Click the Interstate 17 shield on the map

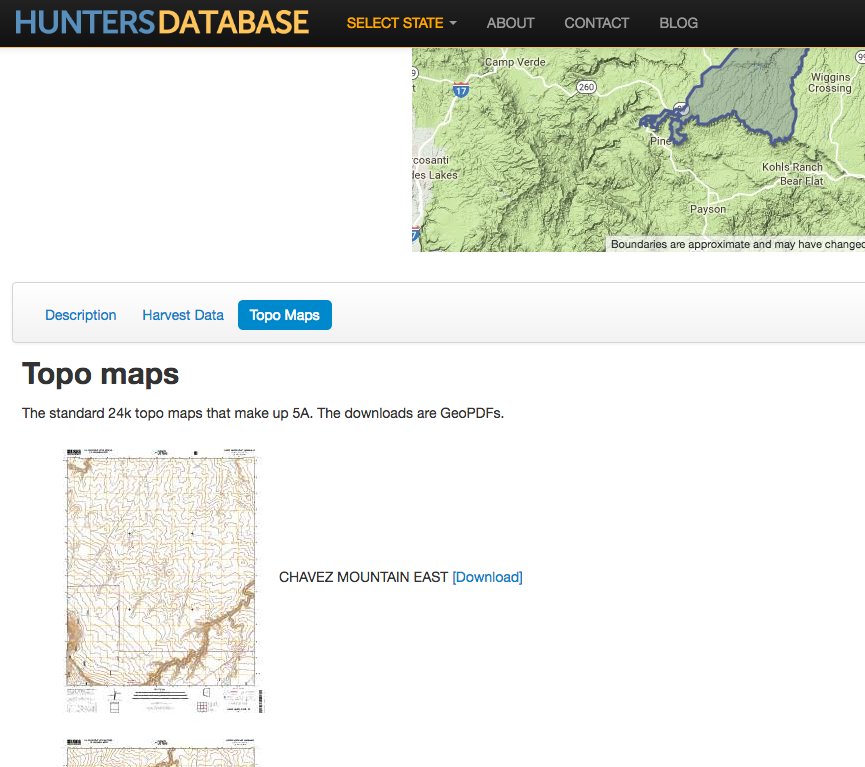click(463, 87)
